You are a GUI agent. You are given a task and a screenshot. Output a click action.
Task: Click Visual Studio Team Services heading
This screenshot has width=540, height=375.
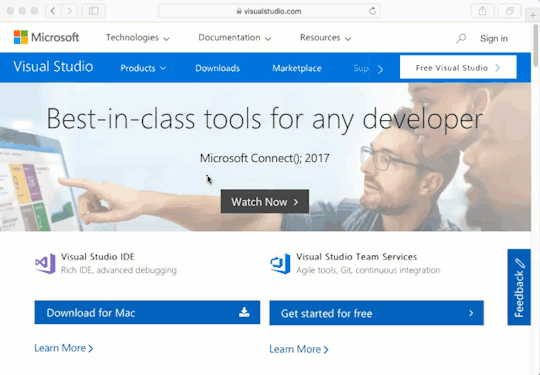coord(357,257)
